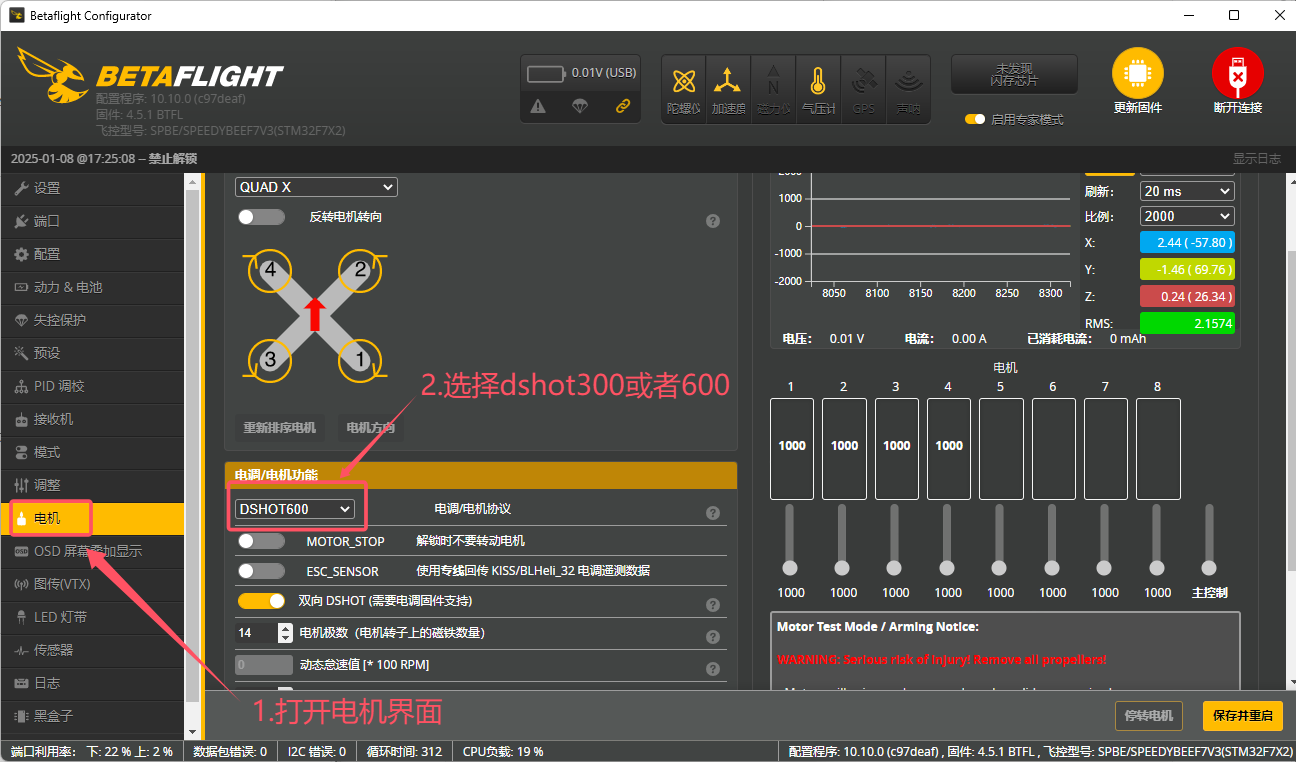Screen dimensions: 1296x762
Task: Open the DSHOT600 protocol dropdown
Action: point(295,509)
